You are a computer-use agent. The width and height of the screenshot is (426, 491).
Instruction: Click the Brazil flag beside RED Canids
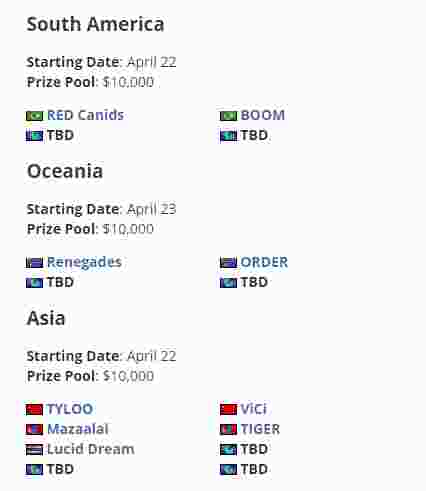pos(35,116)
